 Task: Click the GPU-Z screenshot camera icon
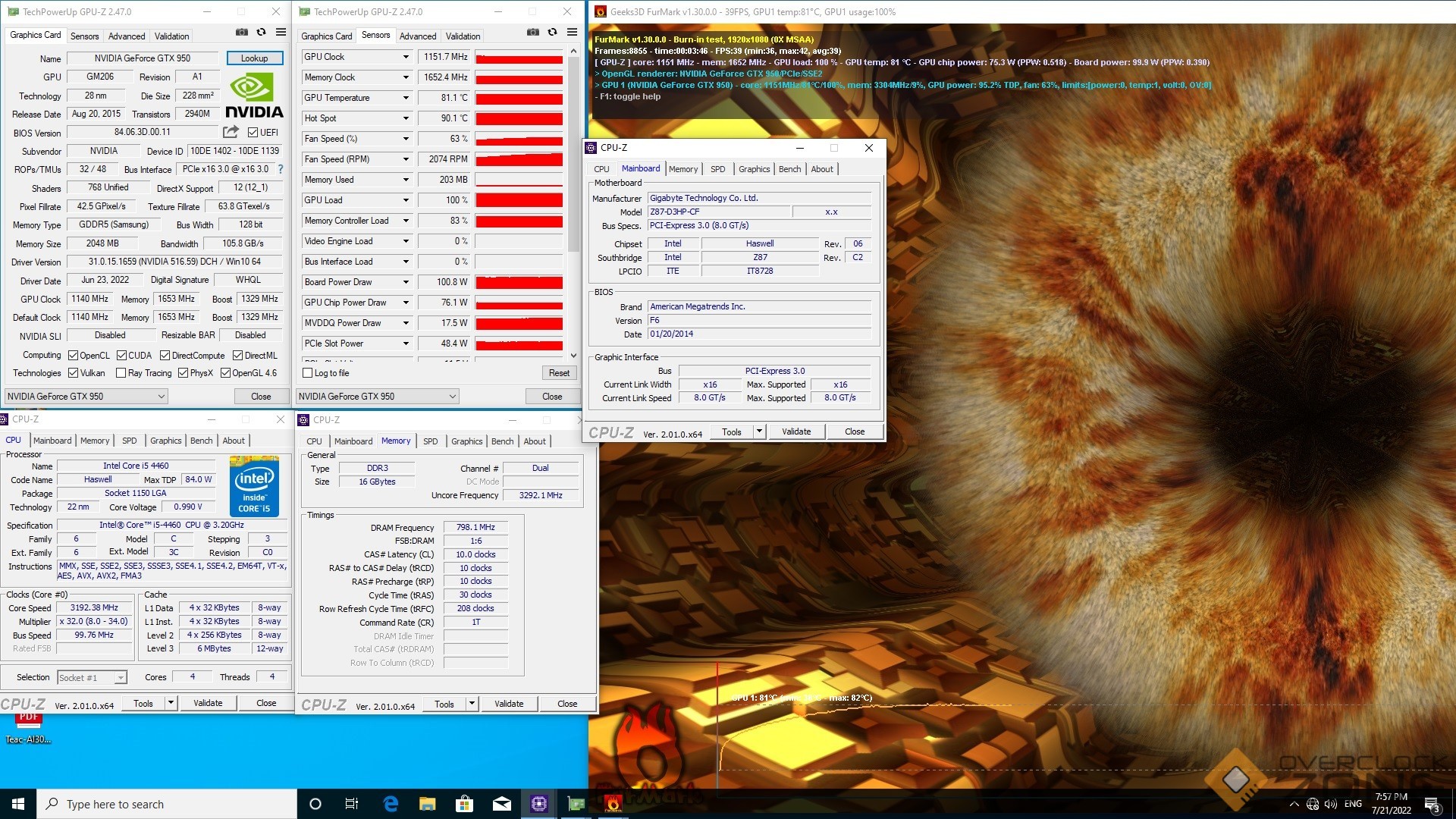[x=241, y=33]
